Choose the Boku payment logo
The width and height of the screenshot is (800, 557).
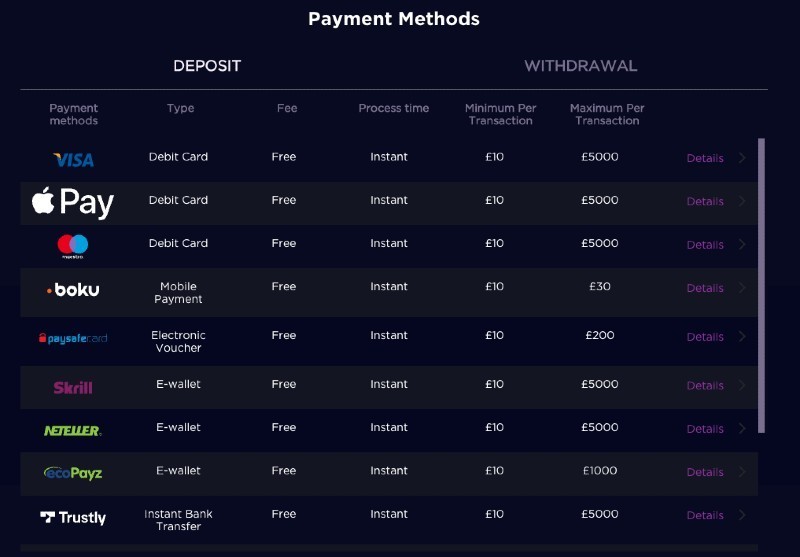tap(73, 290)
